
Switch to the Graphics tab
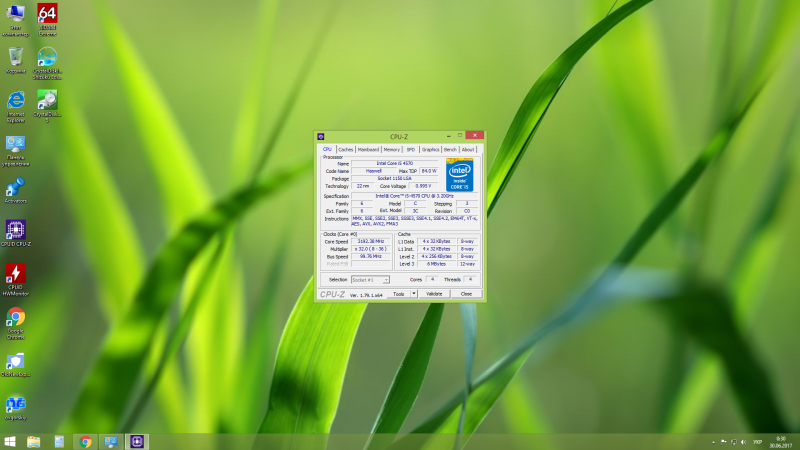(431, 149)
